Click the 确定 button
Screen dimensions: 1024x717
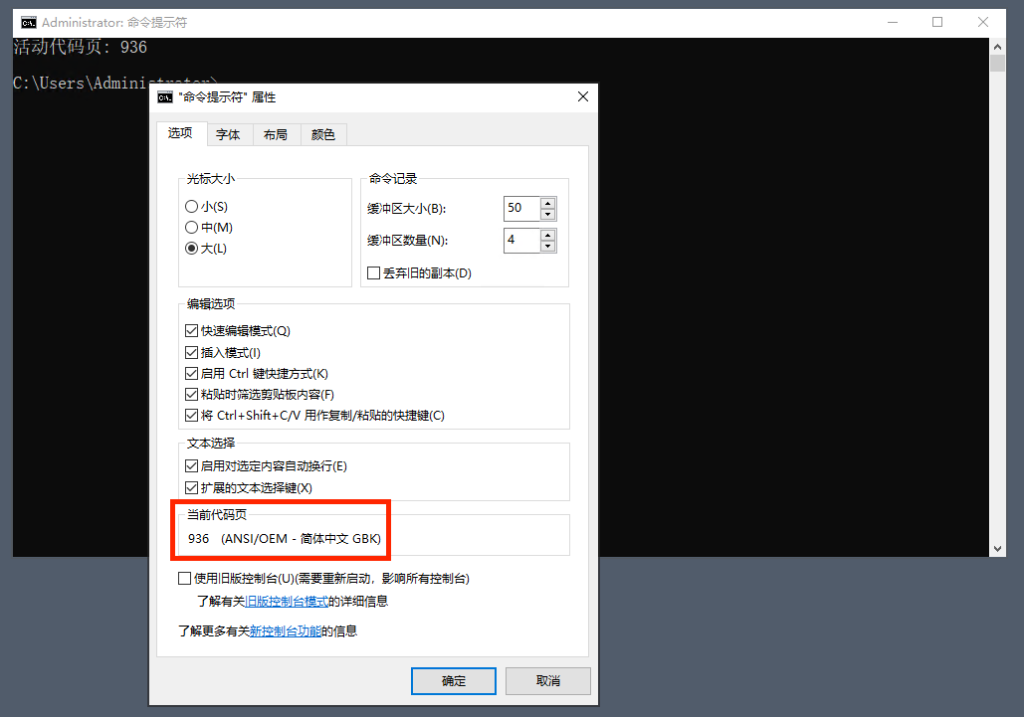tap(453, 680)
